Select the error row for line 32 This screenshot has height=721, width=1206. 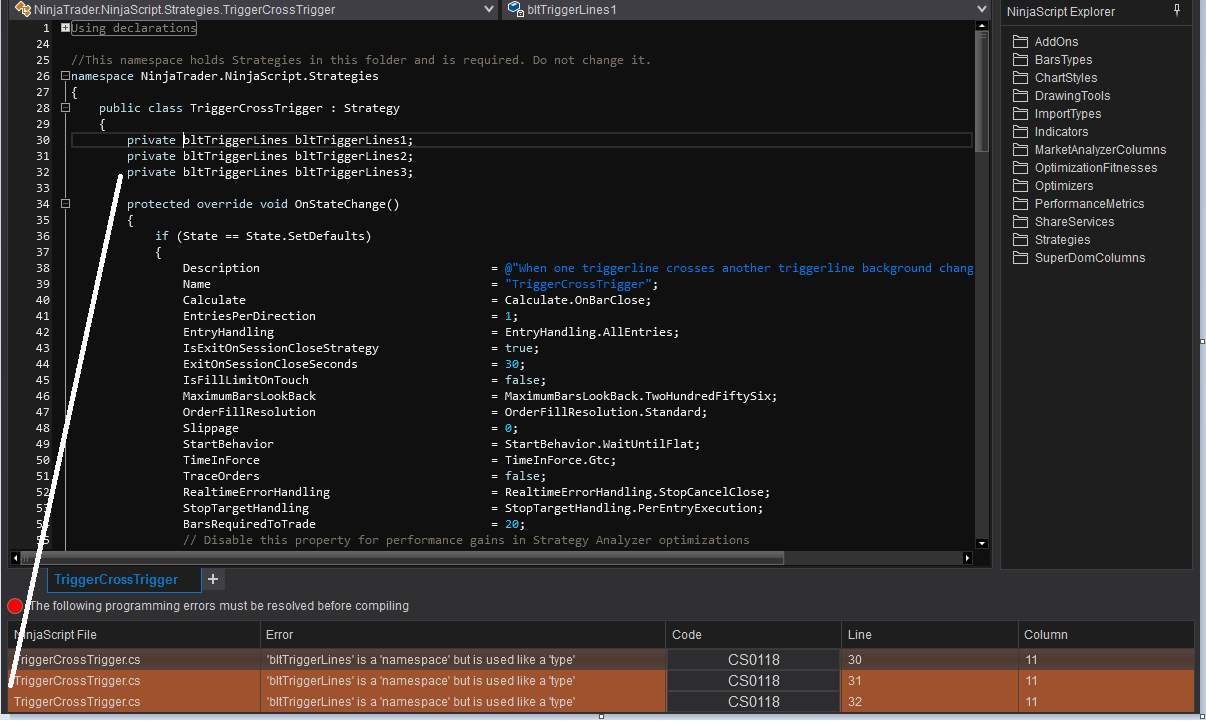(400, 702)
